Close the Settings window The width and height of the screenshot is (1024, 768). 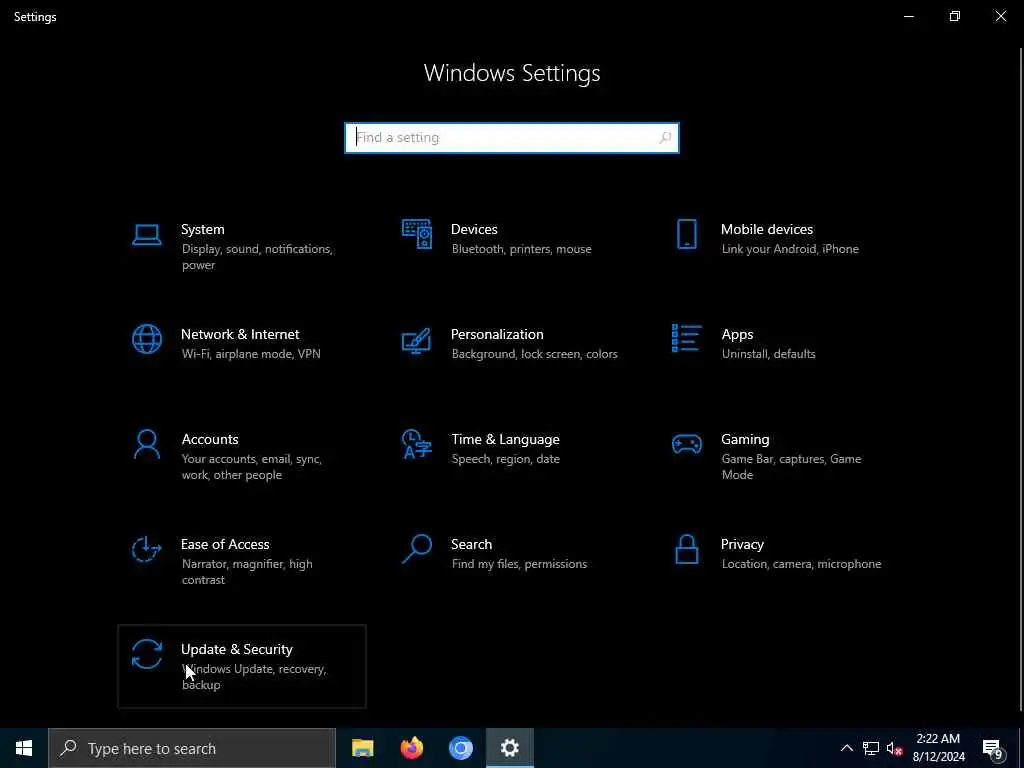(x=1000, y=16)
